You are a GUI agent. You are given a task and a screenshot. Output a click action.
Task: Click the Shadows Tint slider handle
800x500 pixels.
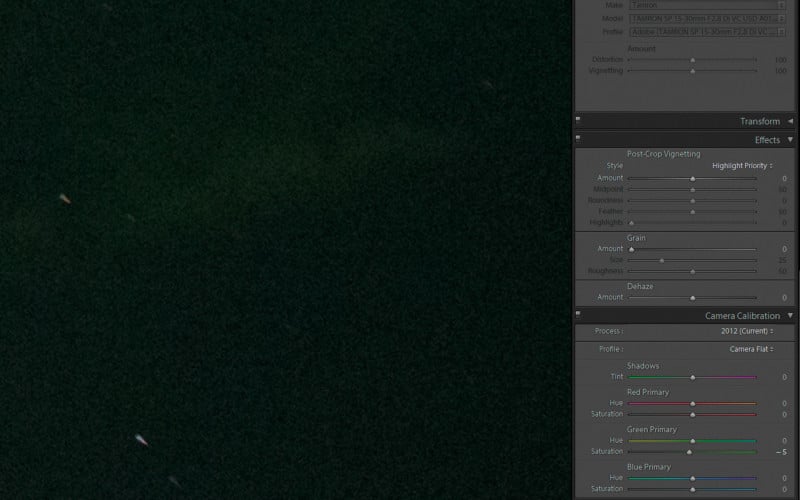click(x=692, y=377)
